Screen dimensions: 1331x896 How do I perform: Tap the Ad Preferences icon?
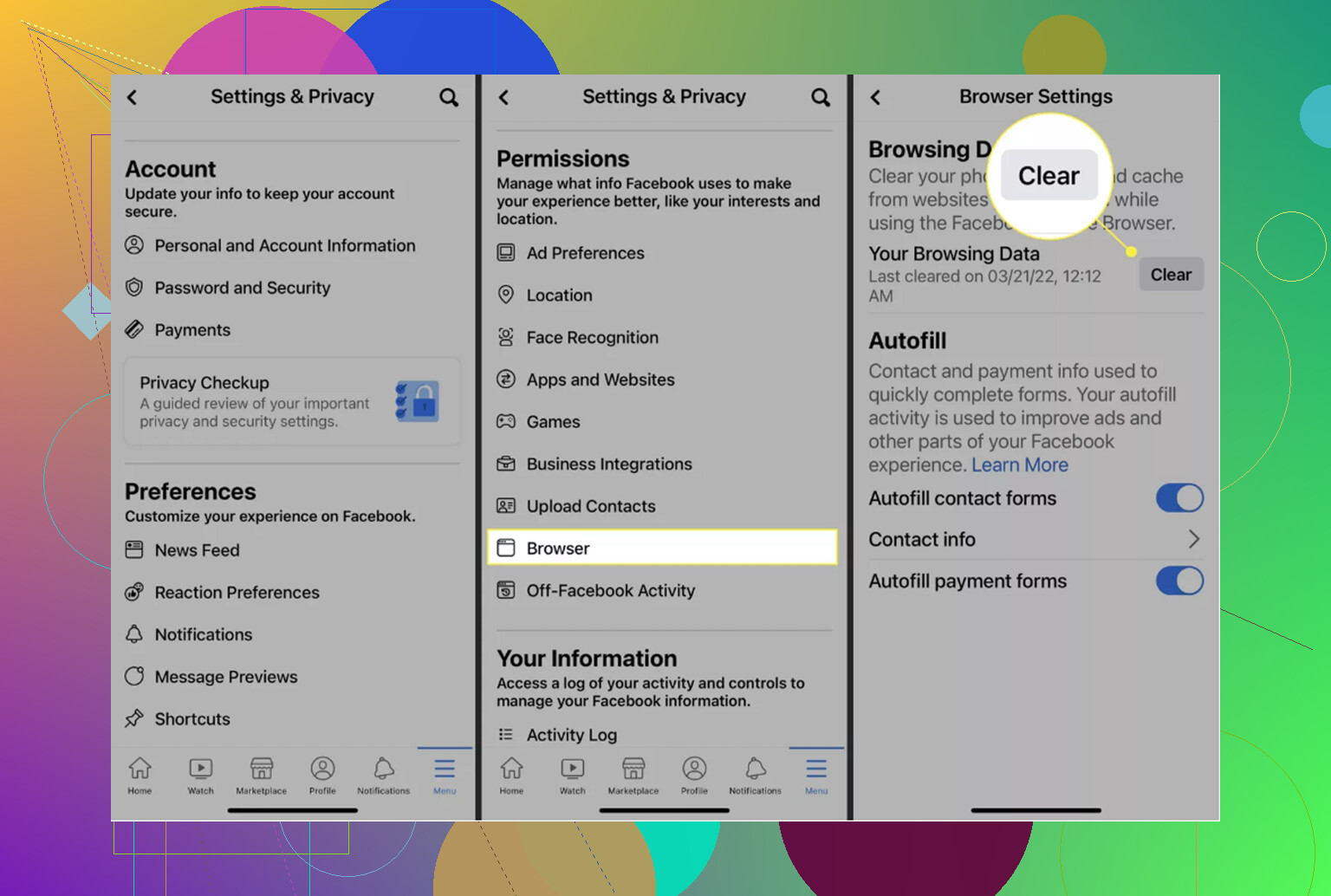click(x=506, y=252)
